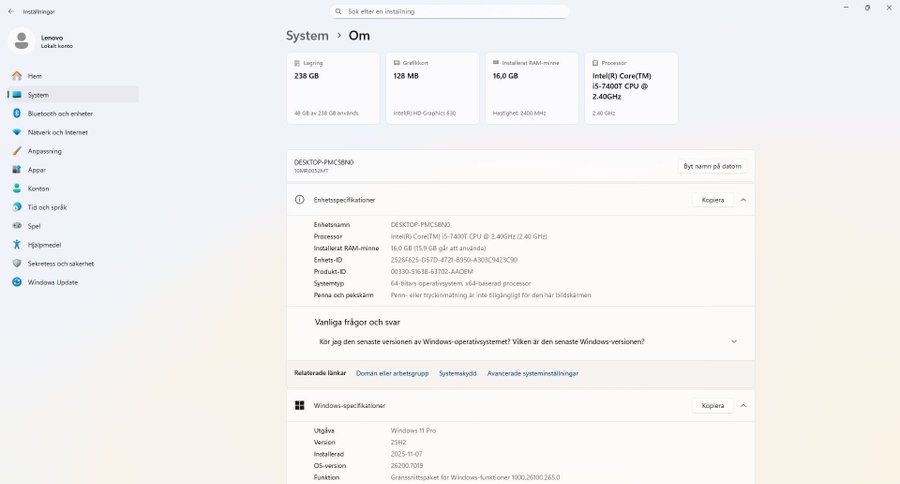Collapse the Enhetsspecifikationer section chevron
900x484 pixels.
pyautogui.click(x=743, y=200)
